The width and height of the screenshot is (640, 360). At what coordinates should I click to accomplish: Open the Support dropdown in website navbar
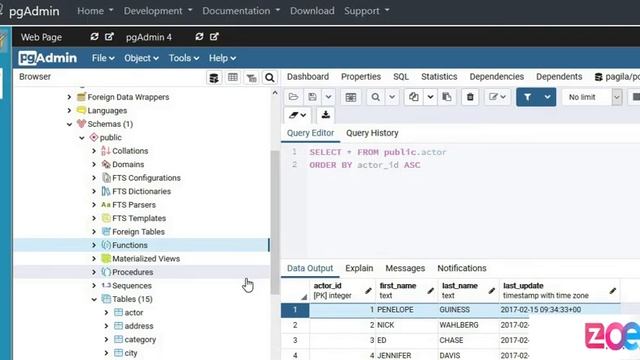367,11
